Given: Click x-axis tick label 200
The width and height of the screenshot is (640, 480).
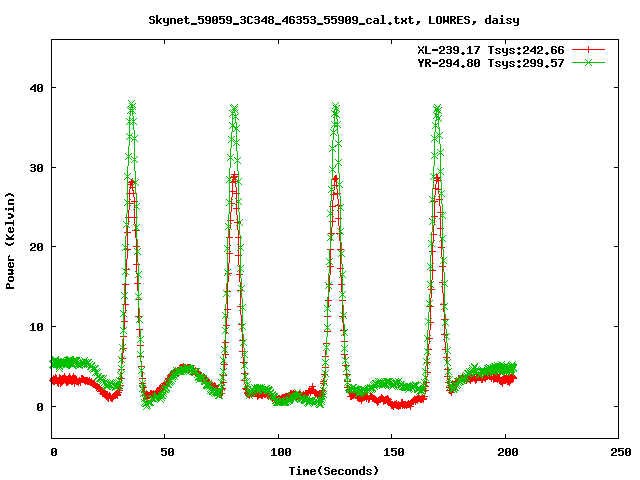Looking at the screenshot, I should pyautogui.click(x=507, y=452).
